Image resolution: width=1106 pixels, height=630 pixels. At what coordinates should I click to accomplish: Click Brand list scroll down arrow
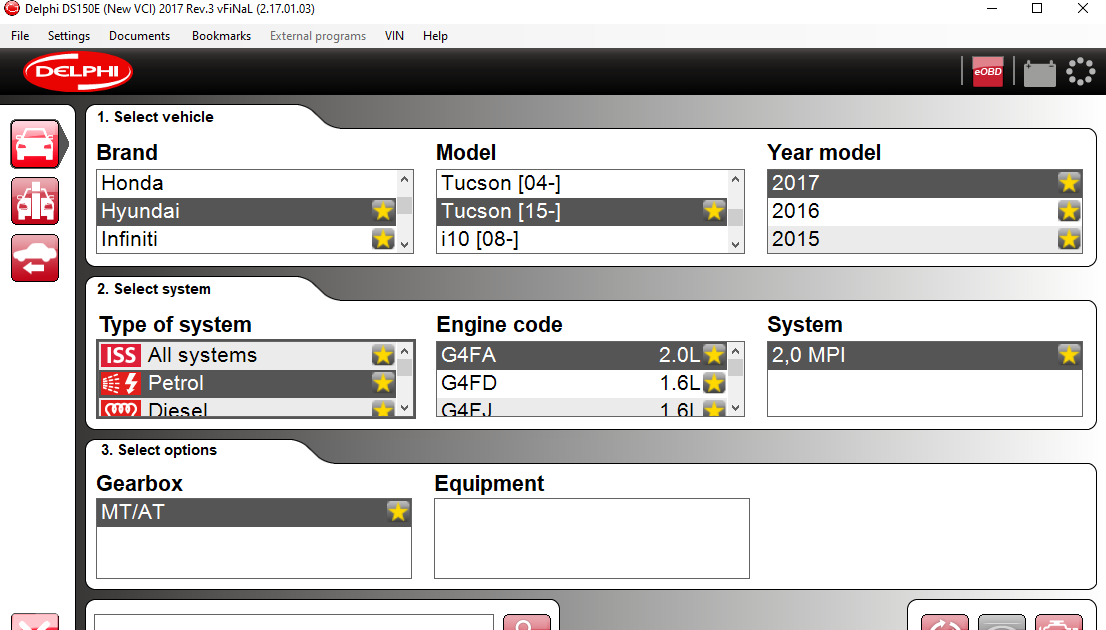point(404,244)
